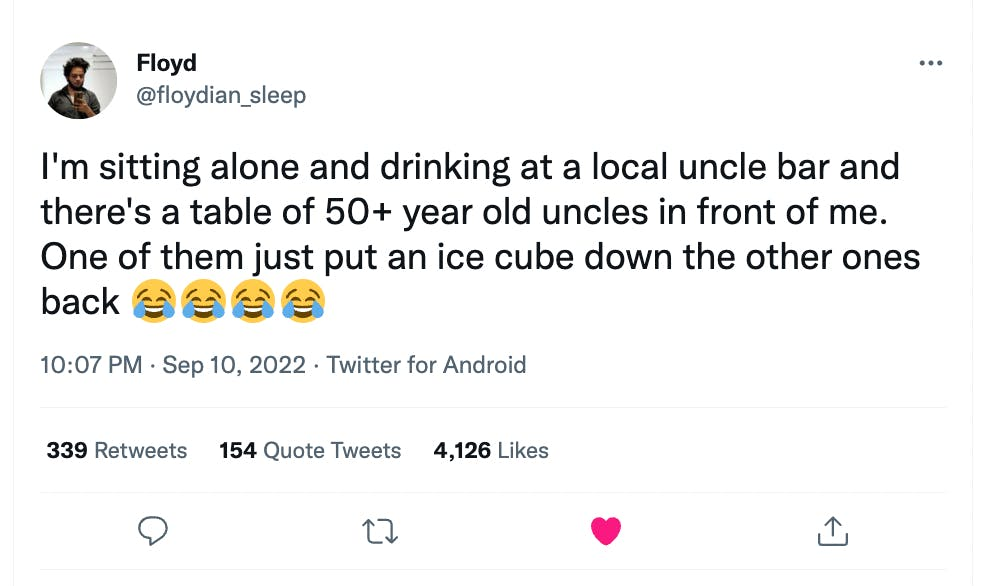View the 154 Quote Tweets
The image size is (984, 586).
(310, 451)
